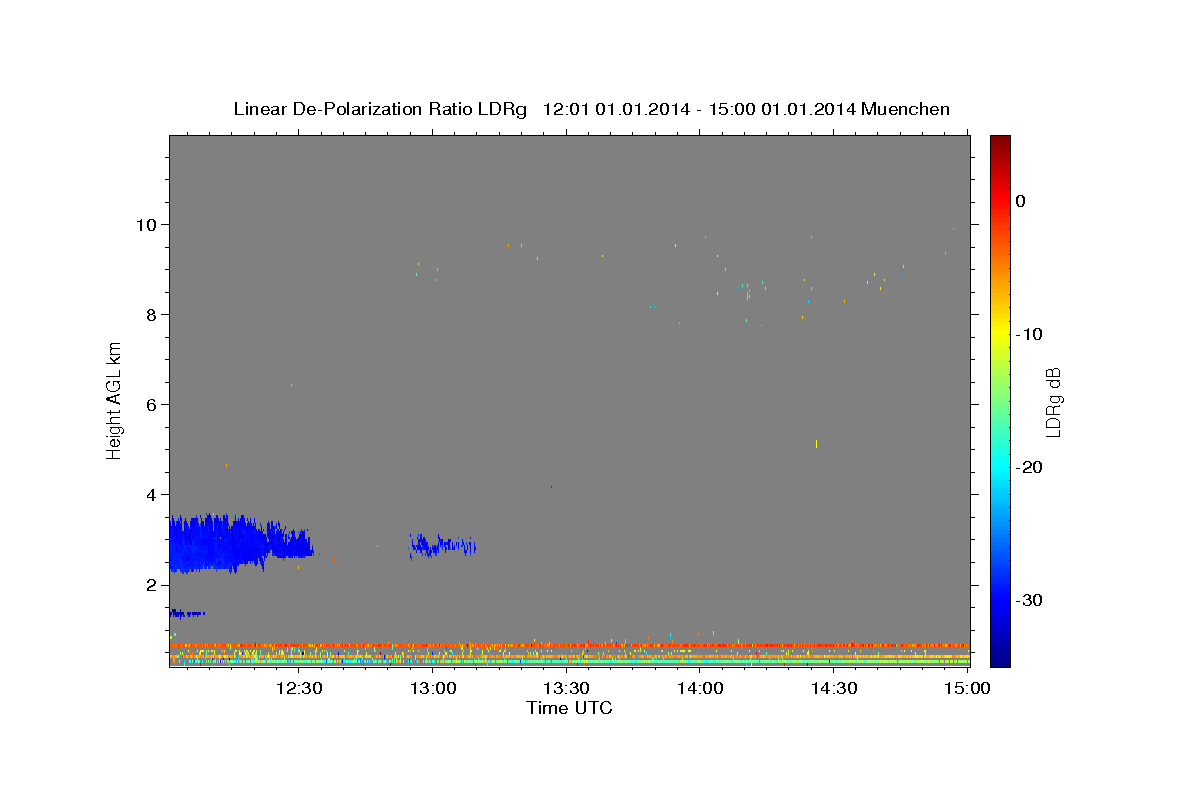Click the green middle of the colorbar
The width and height of the screenshot is (1200, 800).
point(1000,400)
